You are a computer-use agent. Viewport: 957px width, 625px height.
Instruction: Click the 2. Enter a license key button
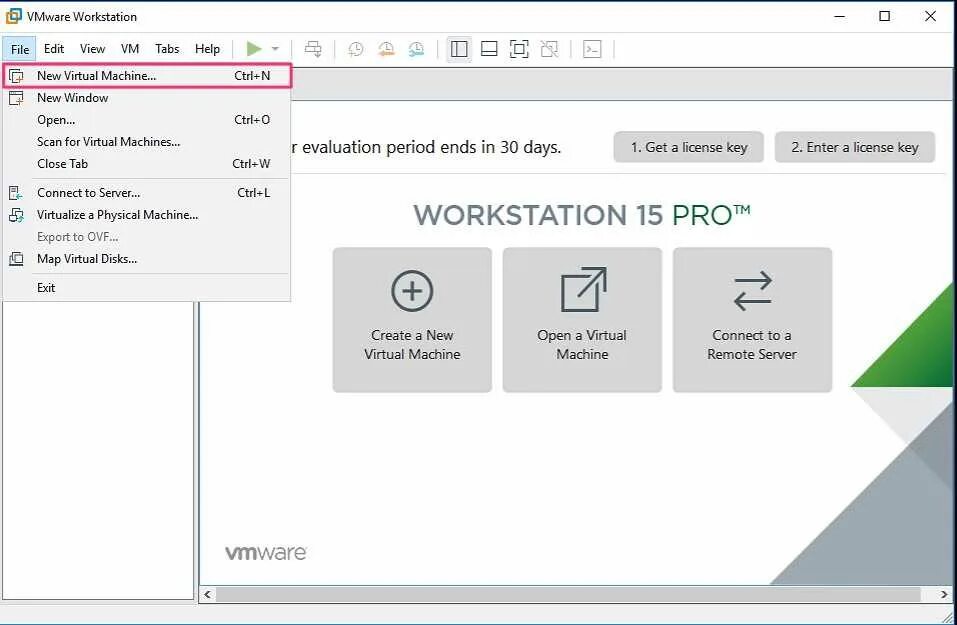pos(854,147)
